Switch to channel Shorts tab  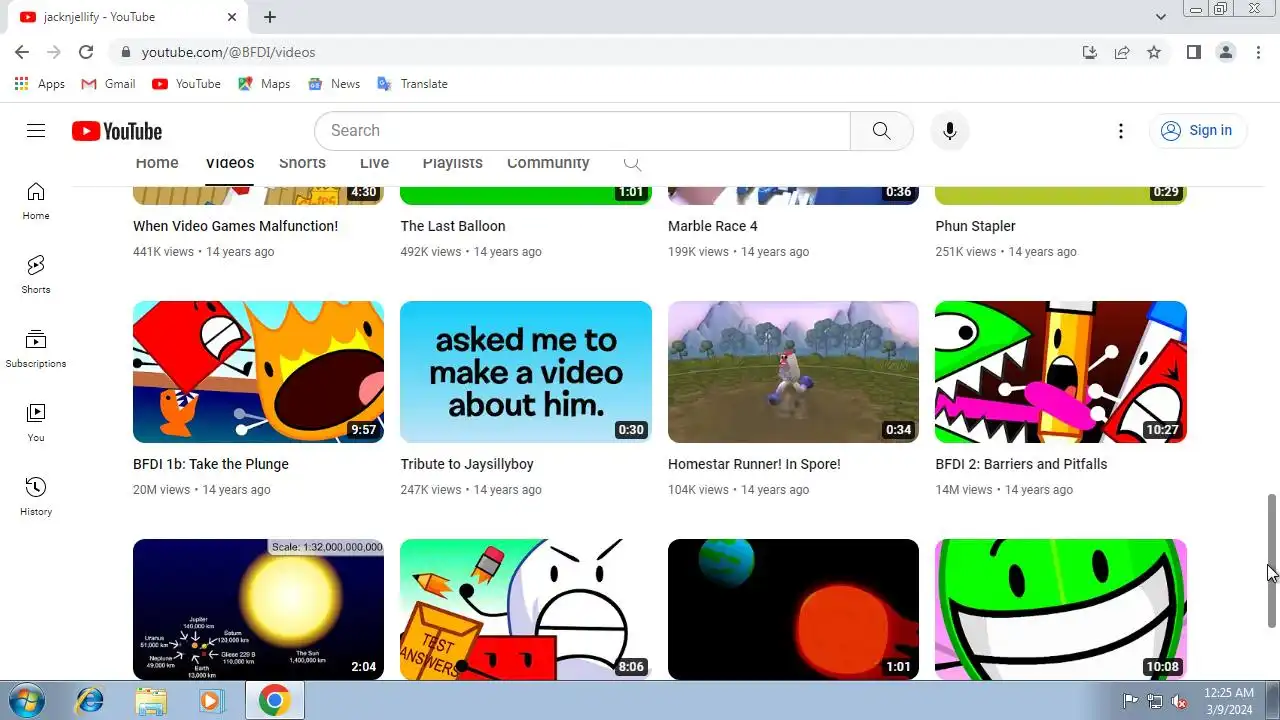pos(302,163)
